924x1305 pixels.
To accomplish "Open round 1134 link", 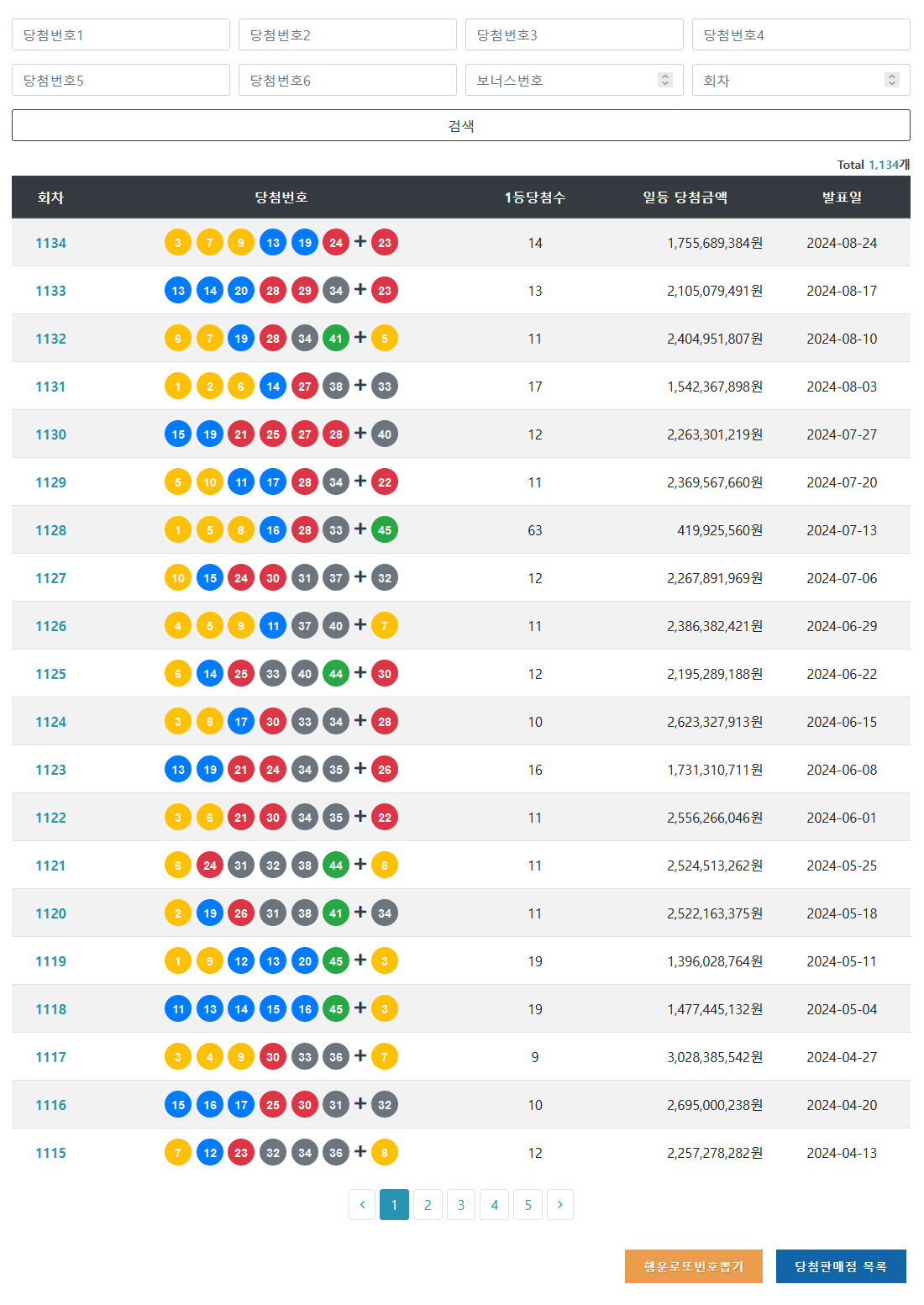I will [50, 243].
